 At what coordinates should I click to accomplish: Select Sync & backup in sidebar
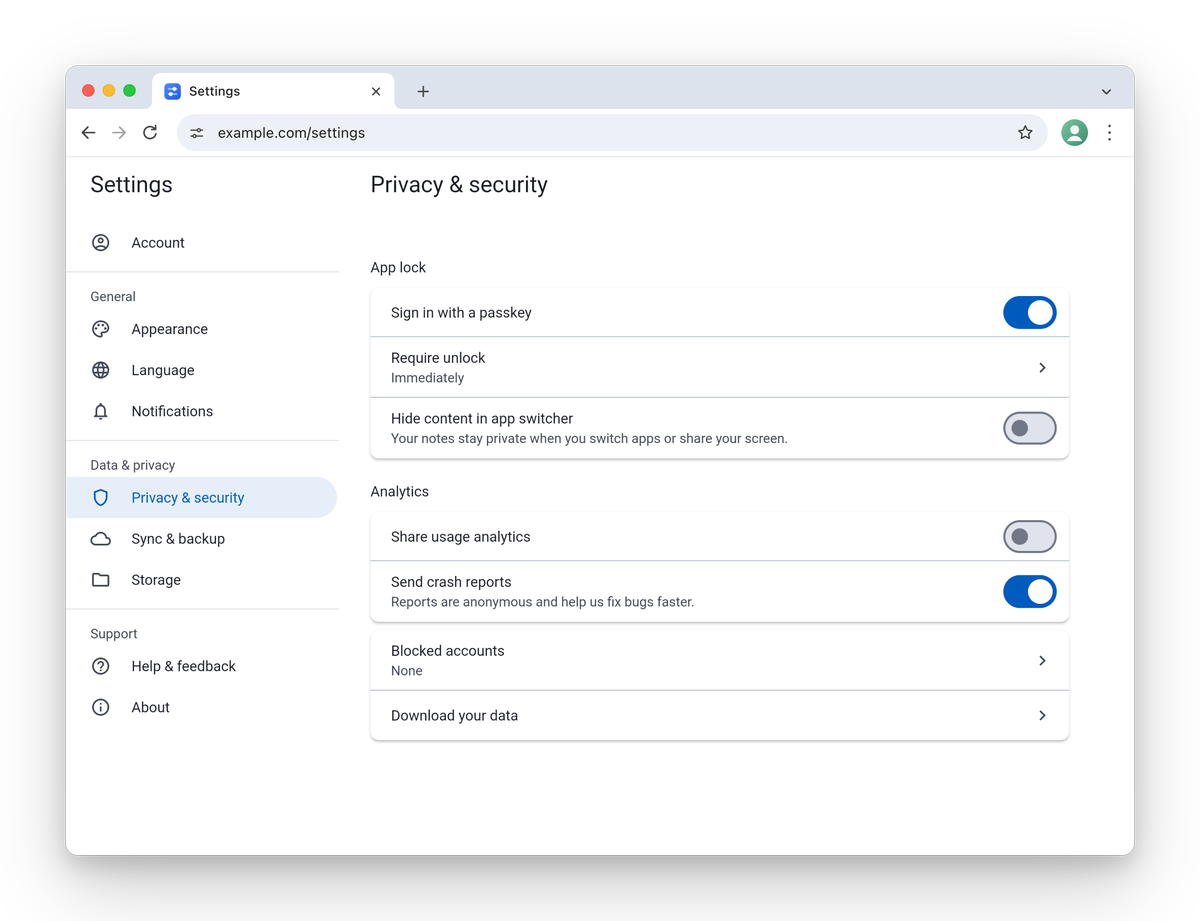[x=202, y=539]
